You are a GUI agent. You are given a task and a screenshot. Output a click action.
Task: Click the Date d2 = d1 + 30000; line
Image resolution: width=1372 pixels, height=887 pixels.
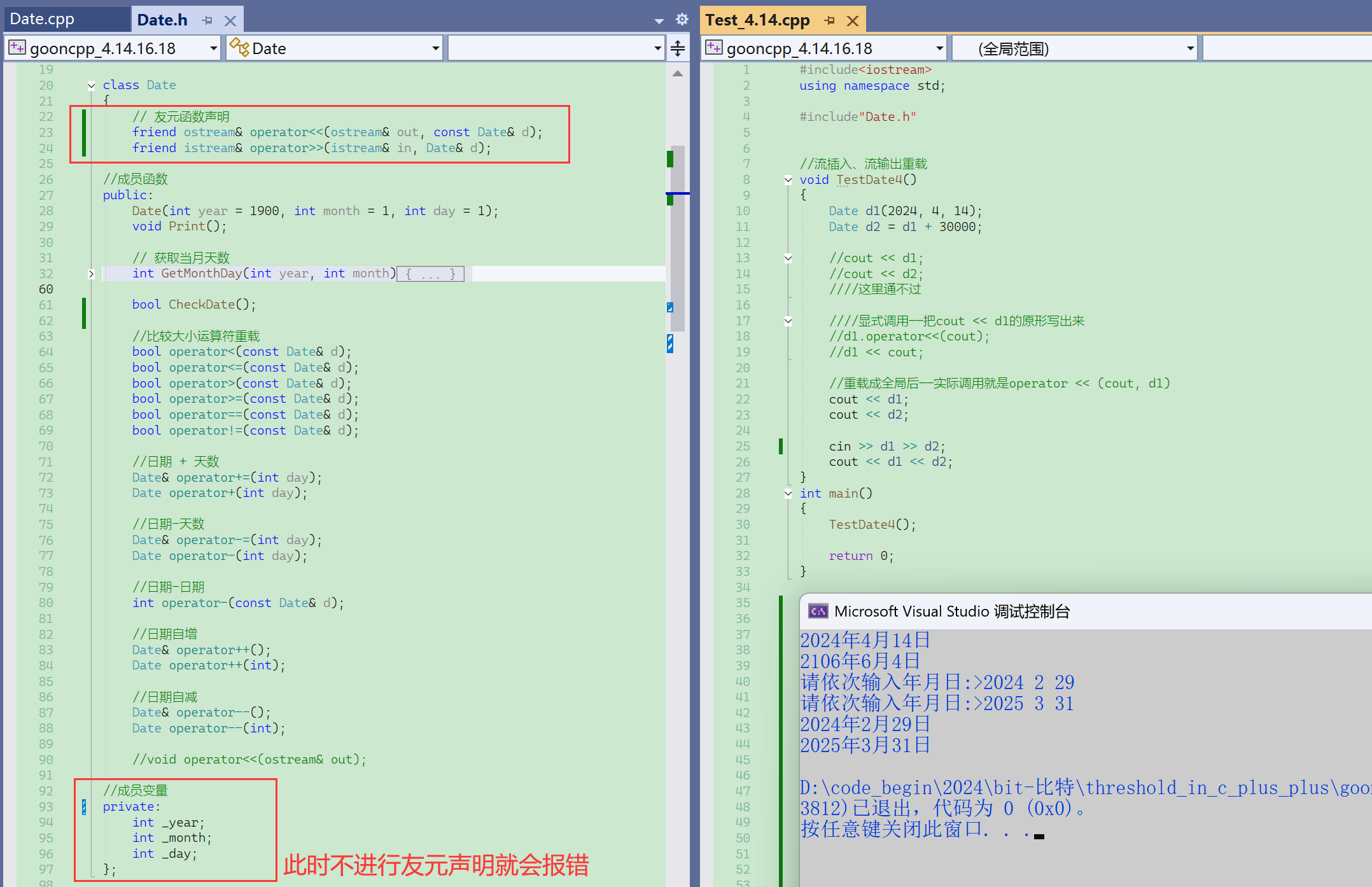click(x=906, y=227)
